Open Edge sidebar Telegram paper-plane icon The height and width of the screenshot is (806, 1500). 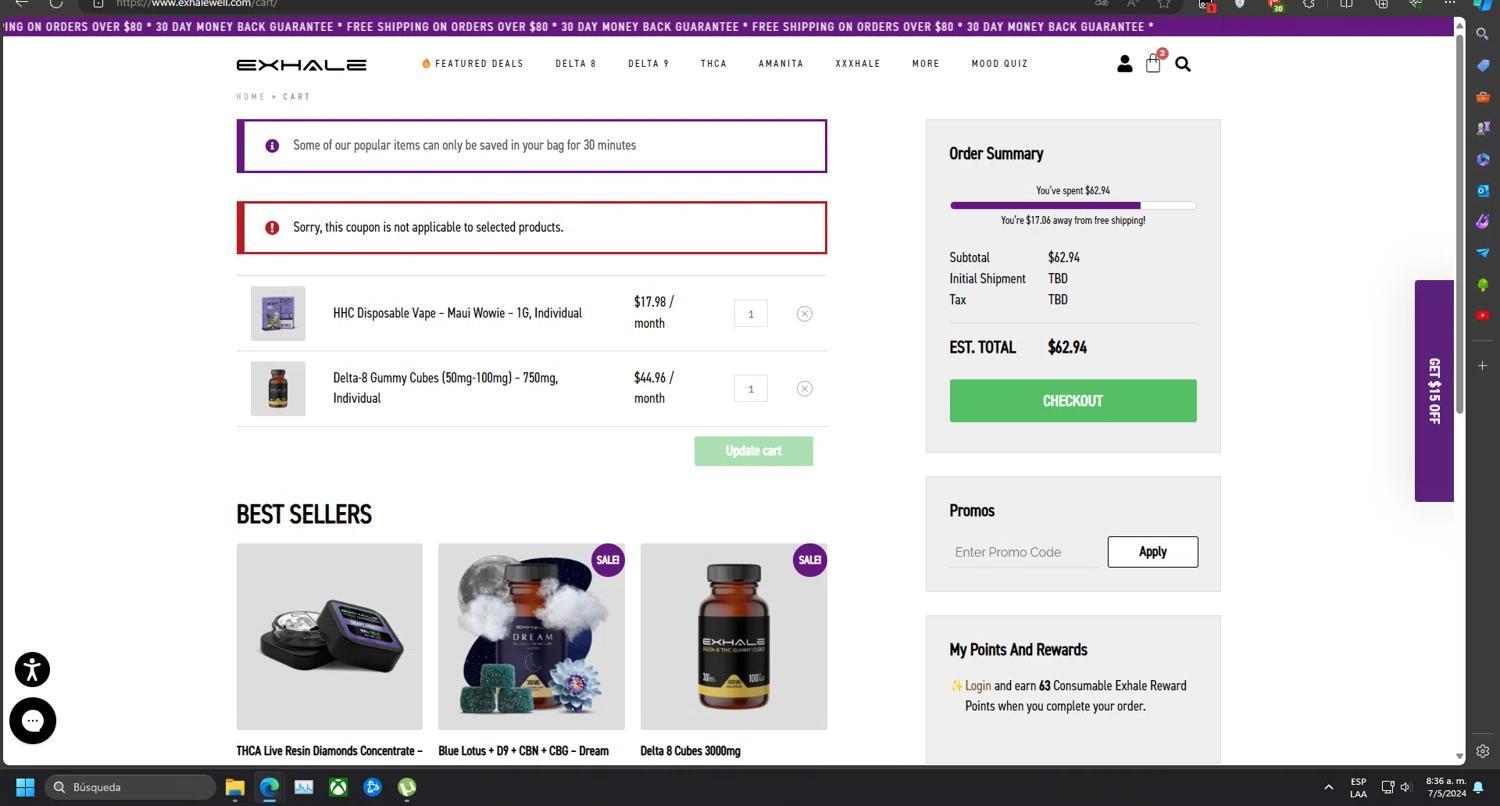coord(1483,253)
